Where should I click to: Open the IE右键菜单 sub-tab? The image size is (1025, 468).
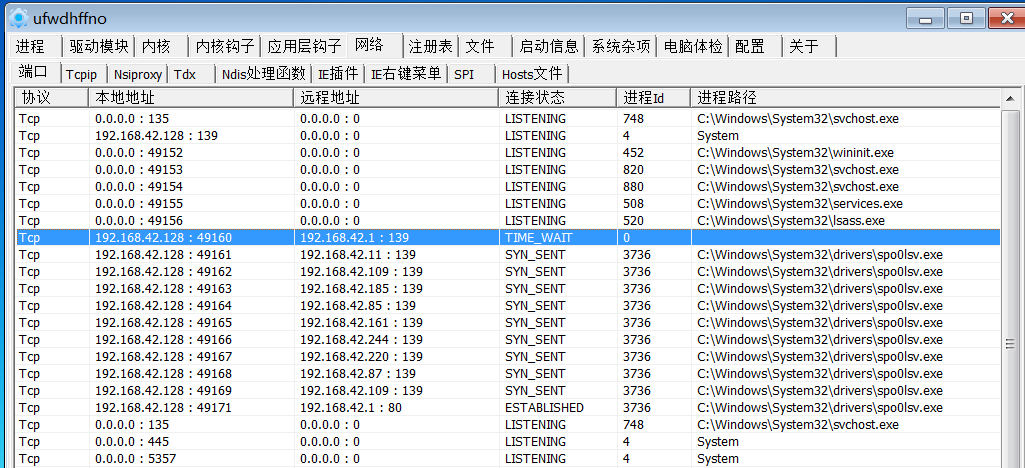point(405,75)
